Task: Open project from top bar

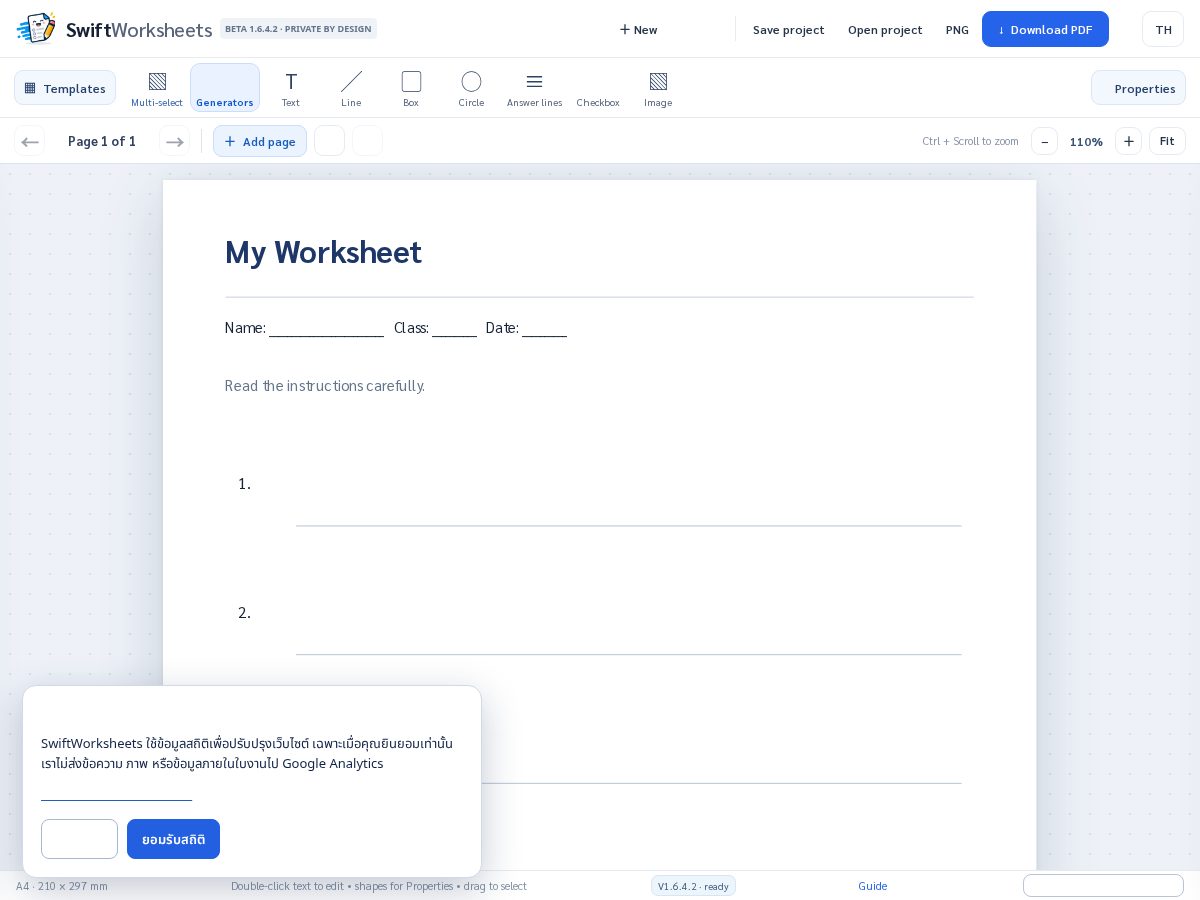Action: tap(885, 29)
